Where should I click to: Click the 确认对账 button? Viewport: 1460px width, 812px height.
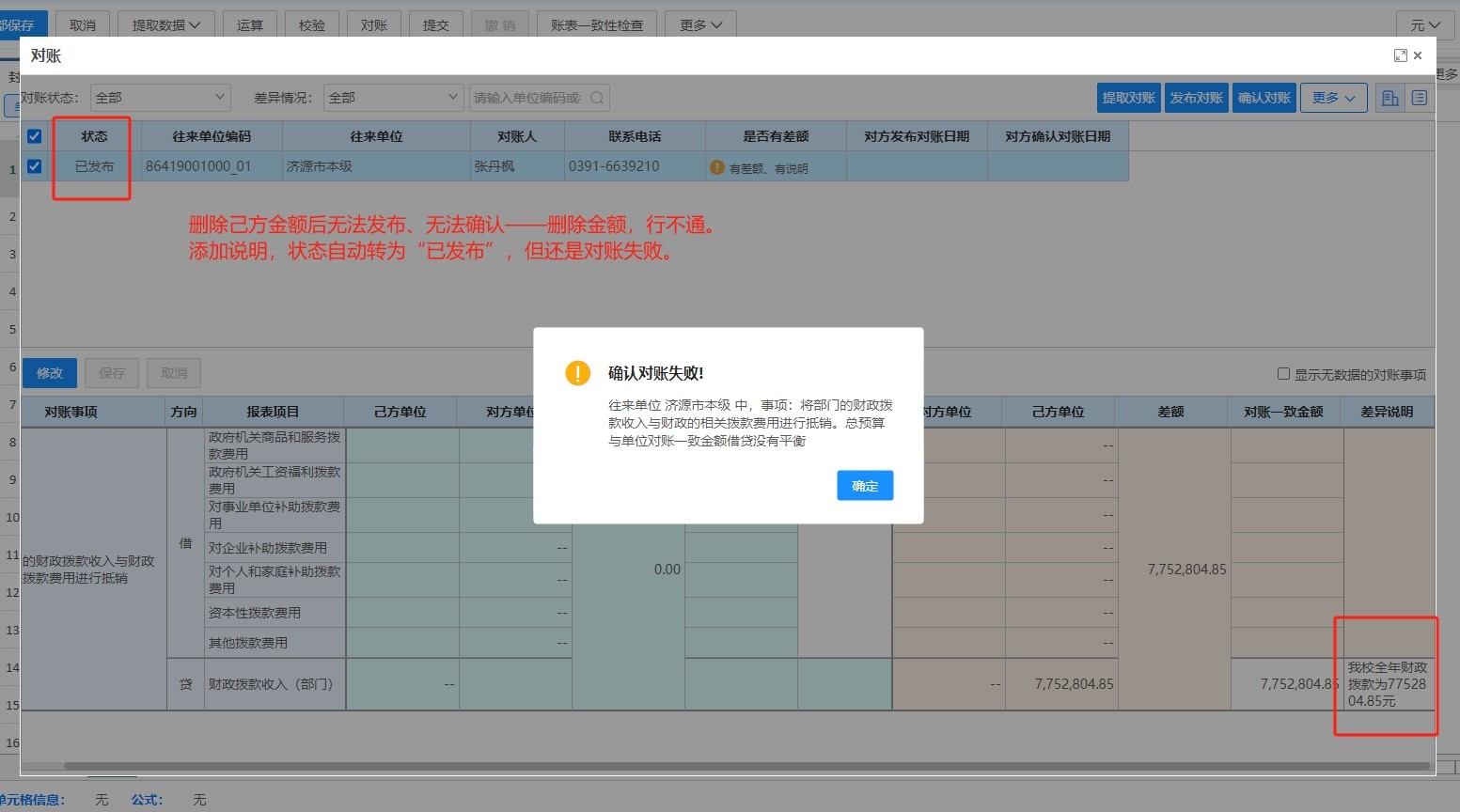(1264, 98)
